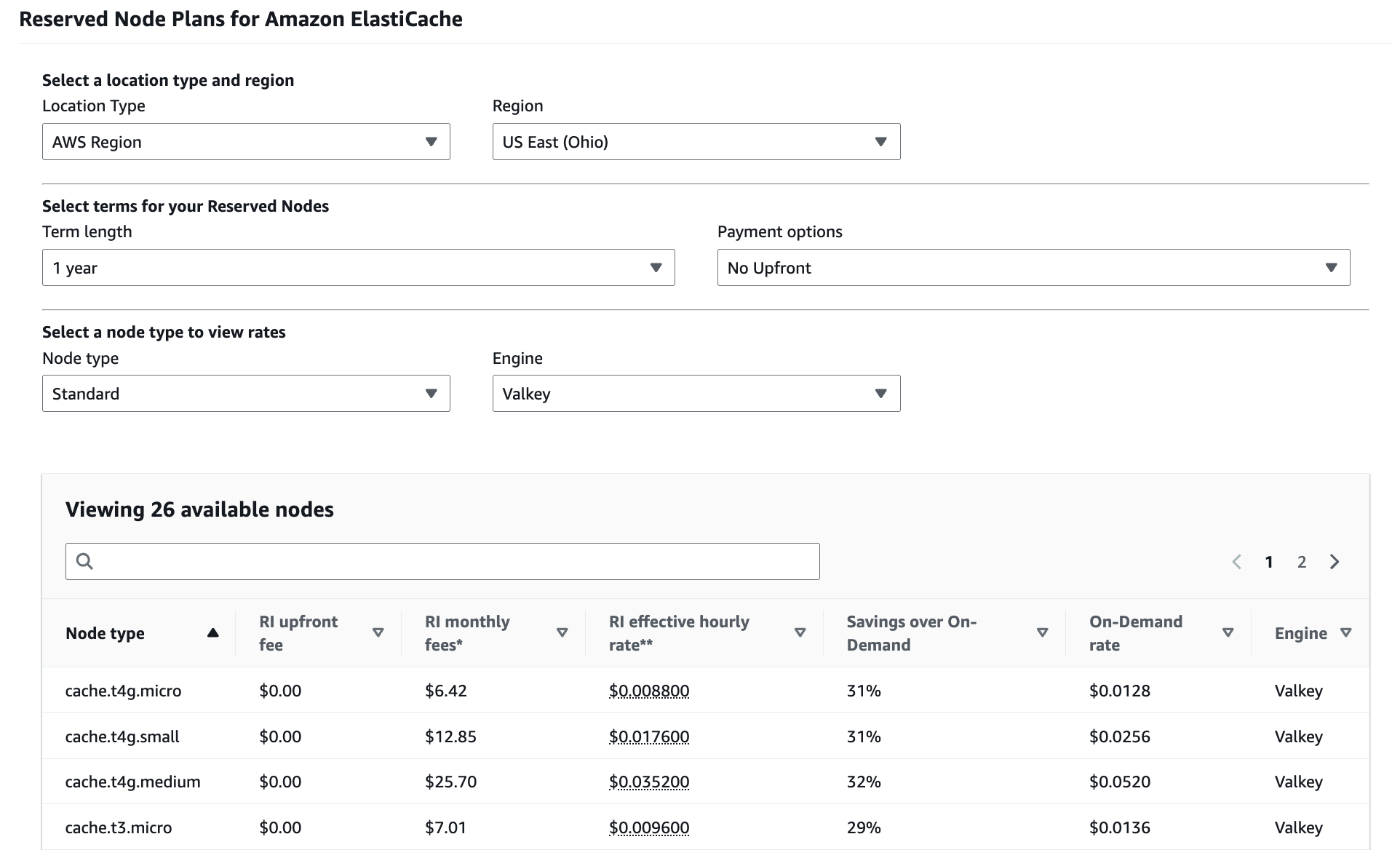Image resolution: width=1400 pixels, height=850 pixels.
Task: Sort by RI monthly fees column
Action: pyautogui.click(x=562, y=633)
